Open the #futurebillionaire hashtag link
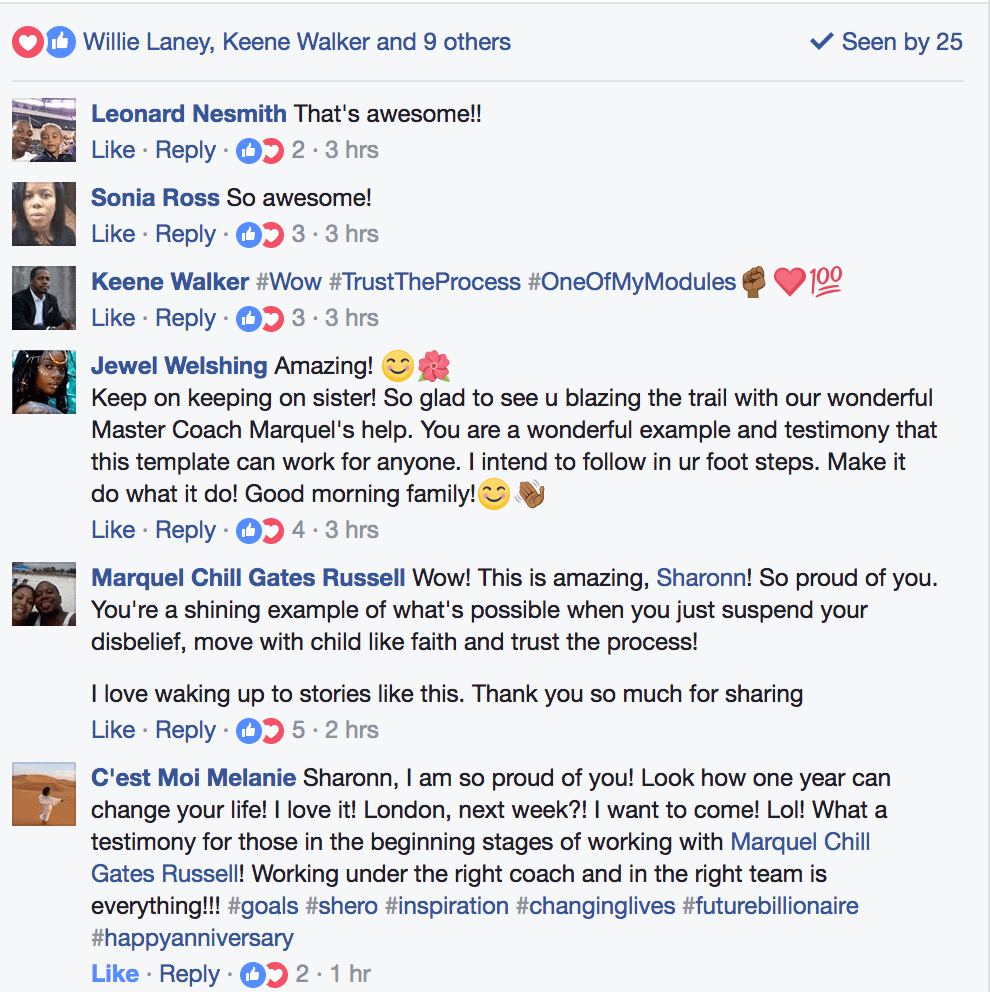 tap(770, 906)
